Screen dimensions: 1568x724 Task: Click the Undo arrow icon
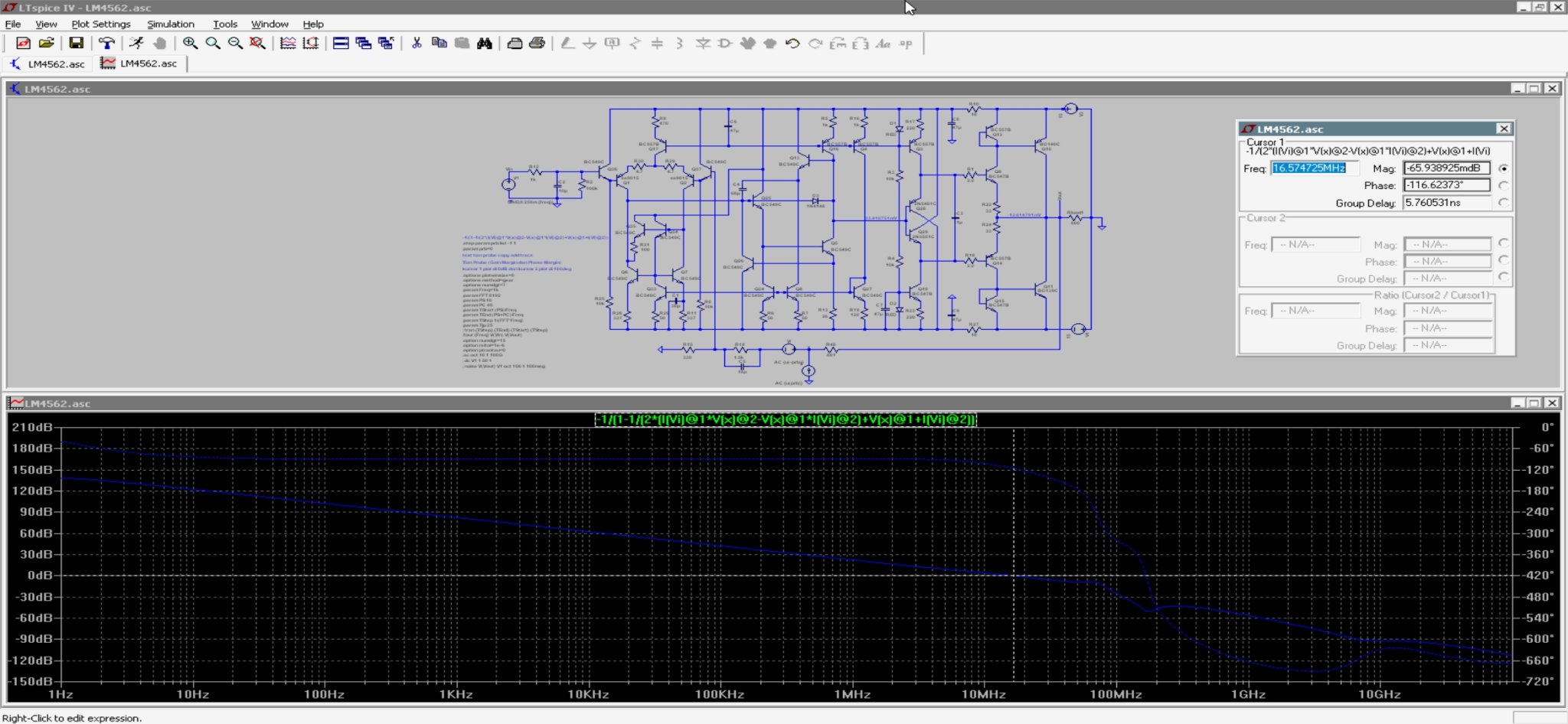click(793, 44)
